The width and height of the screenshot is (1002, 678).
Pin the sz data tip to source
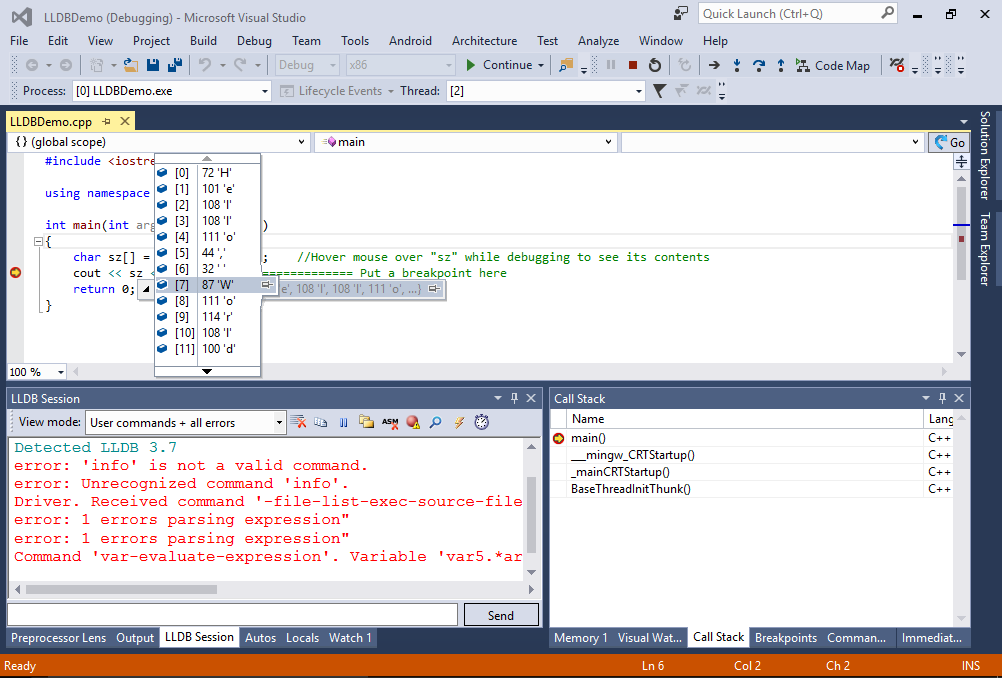(x=434, y=289)
